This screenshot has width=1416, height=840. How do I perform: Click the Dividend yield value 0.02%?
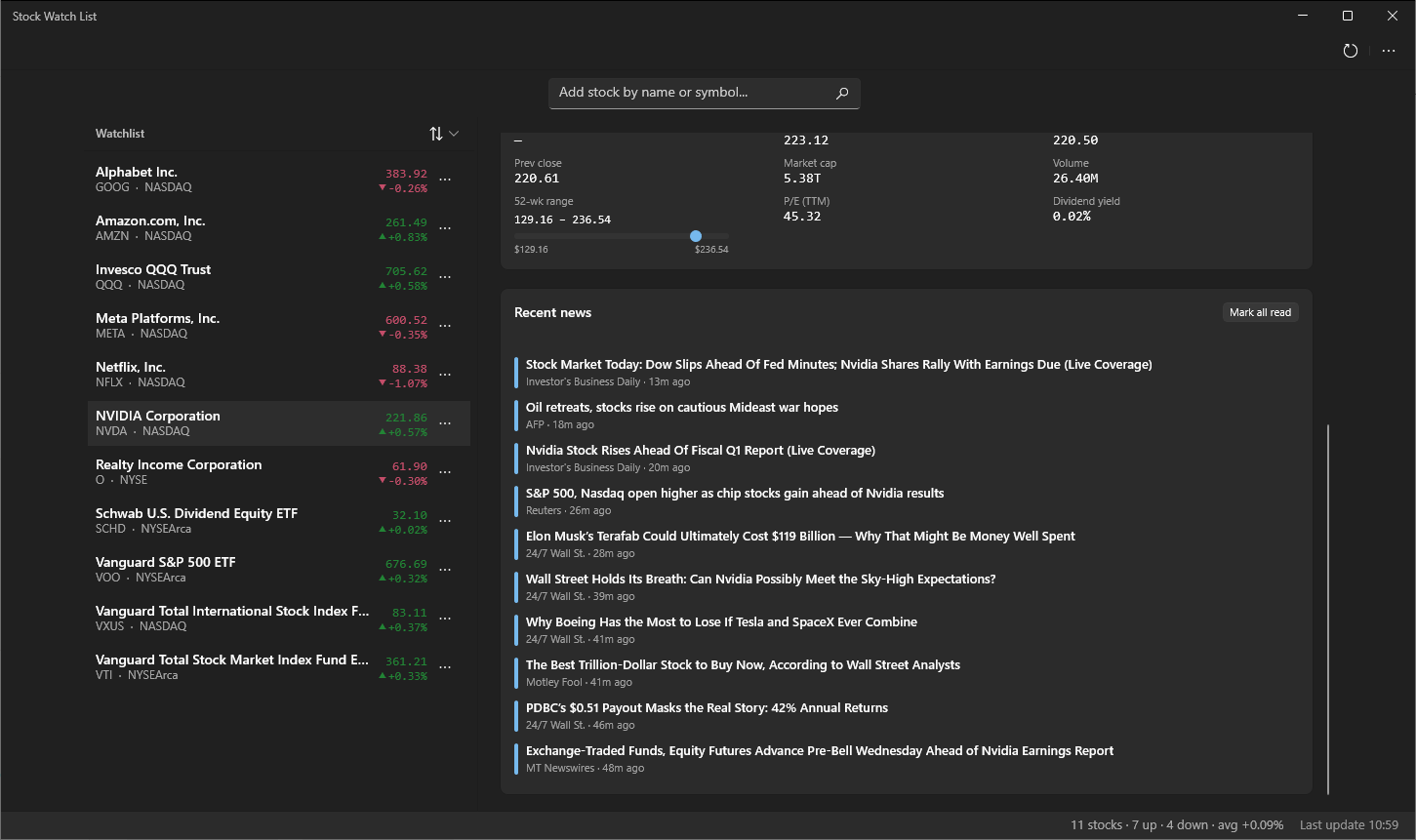(1072, 217)
